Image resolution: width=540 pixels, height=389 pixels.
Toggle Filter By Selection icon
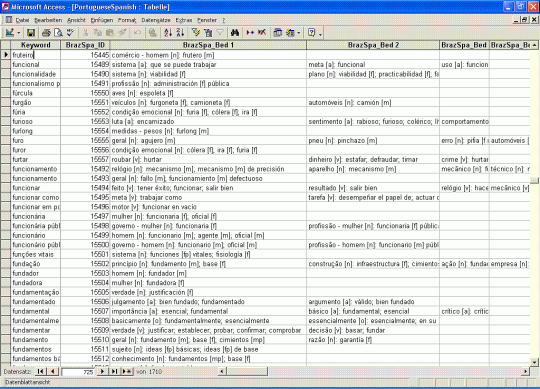(196, 33)
